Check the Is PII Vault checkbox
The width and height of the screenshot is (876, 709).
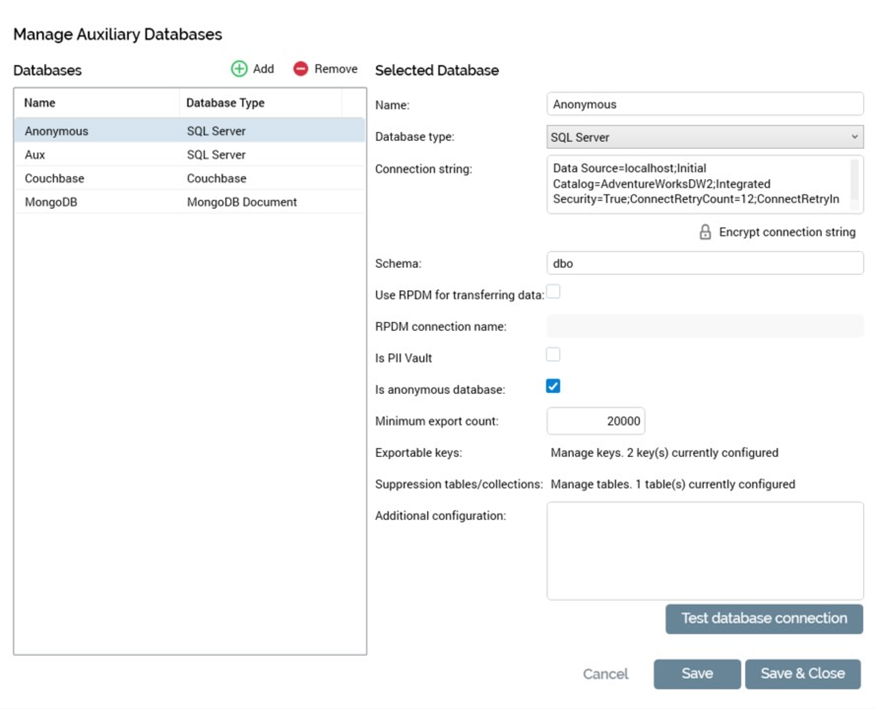(553, 354)
